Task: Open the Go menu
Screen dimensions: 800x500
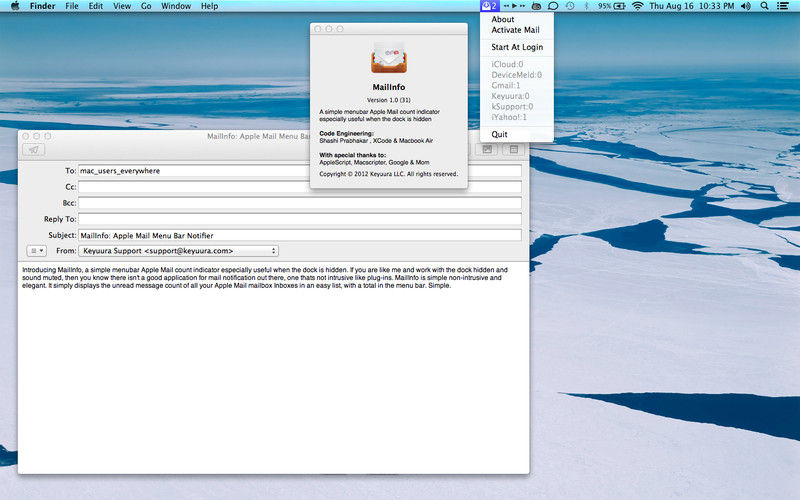Action: (146, 6)
